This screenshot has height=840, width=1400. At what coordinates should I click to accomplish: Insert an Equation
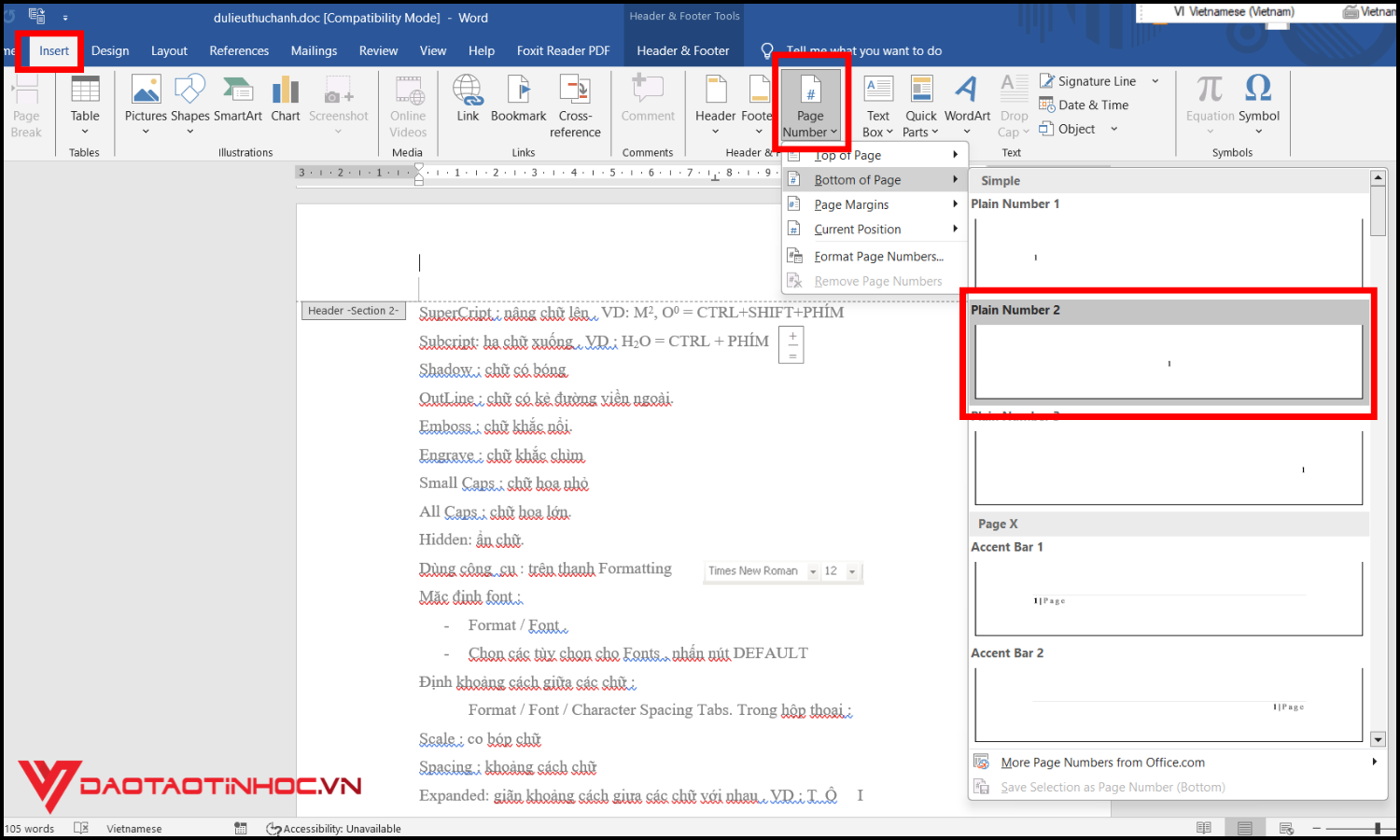[1209, 103]
